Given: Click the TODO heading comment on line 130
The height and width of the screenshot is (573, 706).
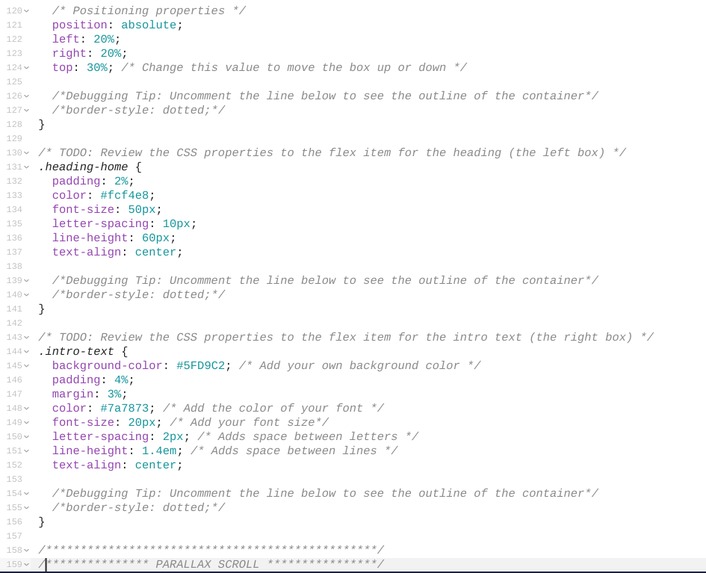Looking at the screenshot, I should (332, 153).
